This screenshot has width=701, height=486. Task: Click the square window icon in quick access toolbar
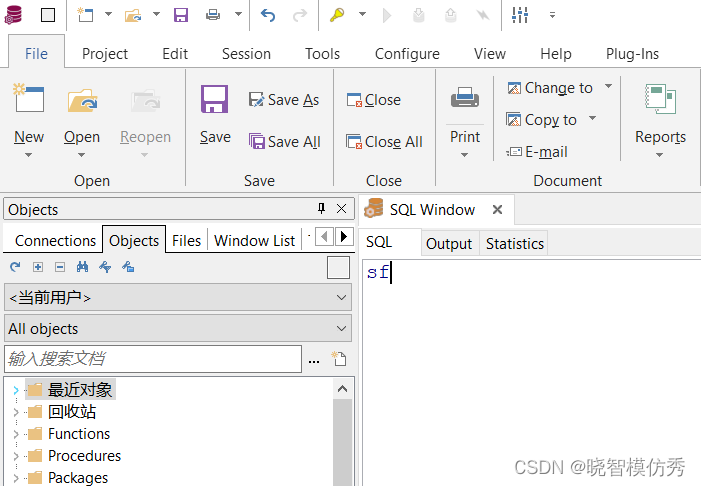point(48,15)
